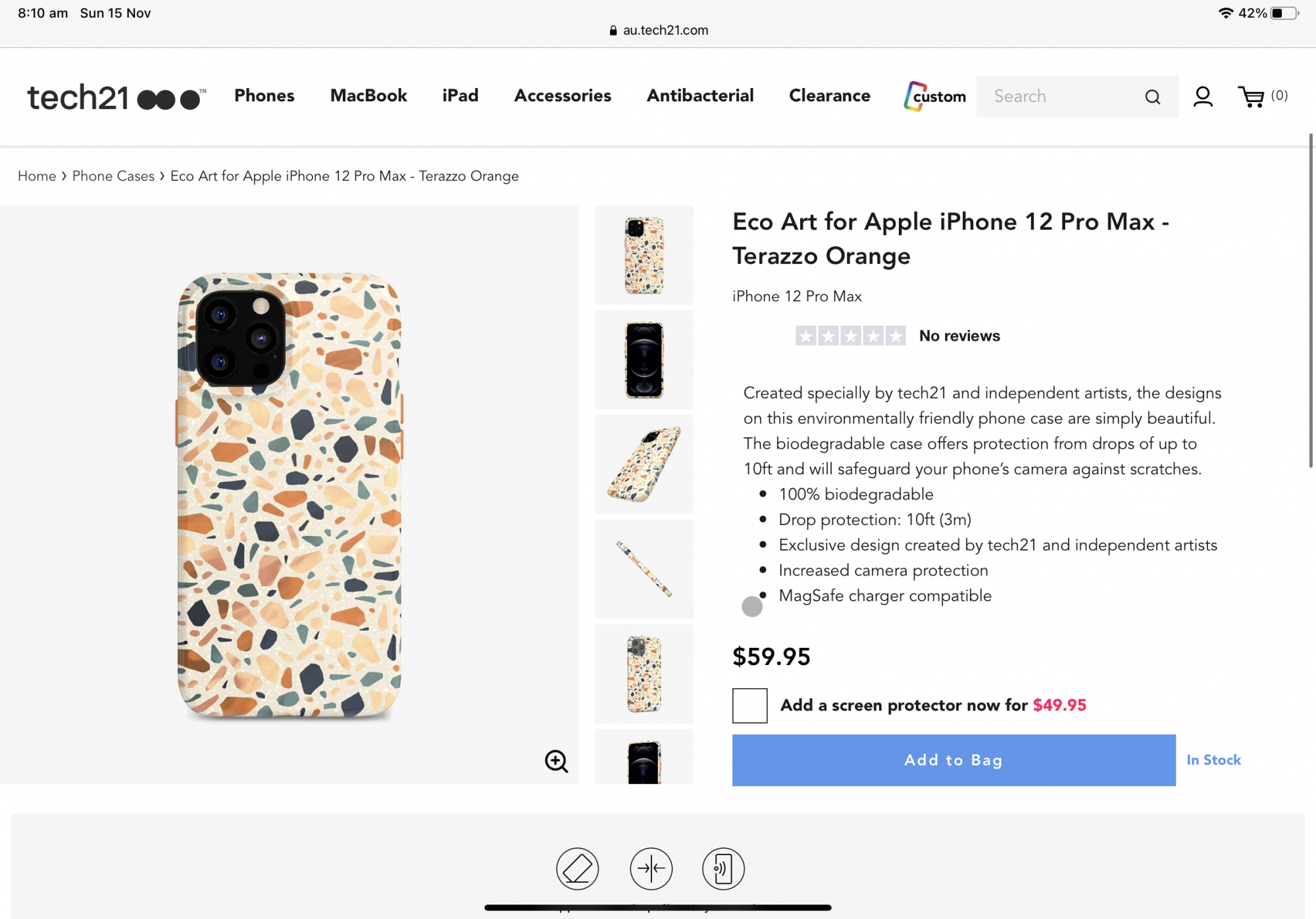
Task: Click the phone signal feature icon
Action: [723, 868]
